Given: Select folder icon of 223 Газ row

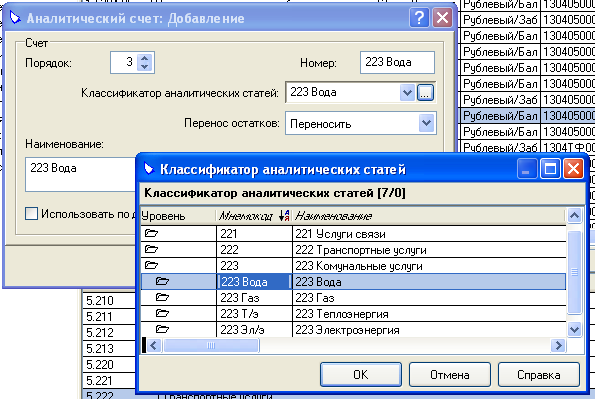Looking at the screenshot, I should point(162,297).
